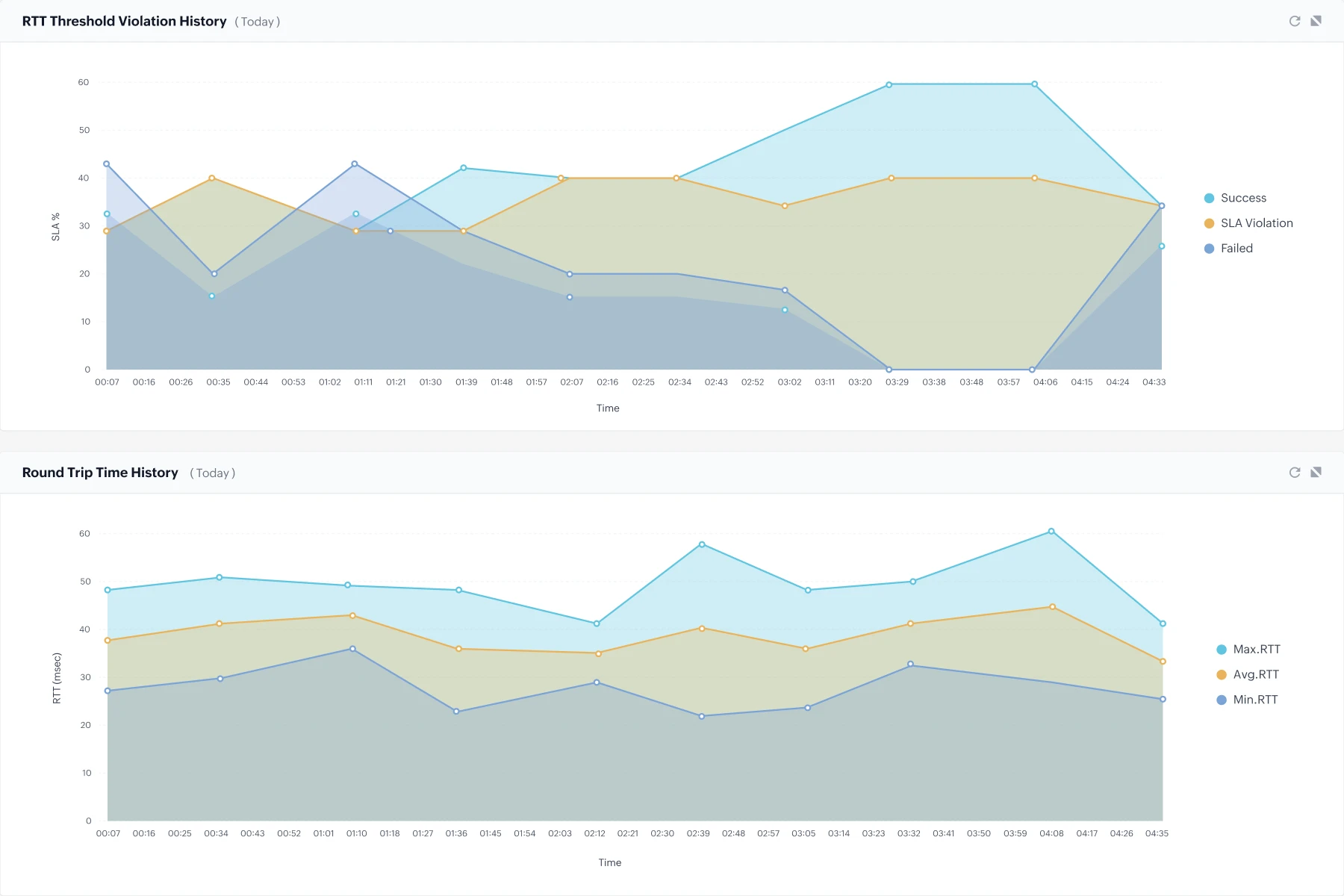Select the Success peak point at 03:29

[x=889, y=84]
